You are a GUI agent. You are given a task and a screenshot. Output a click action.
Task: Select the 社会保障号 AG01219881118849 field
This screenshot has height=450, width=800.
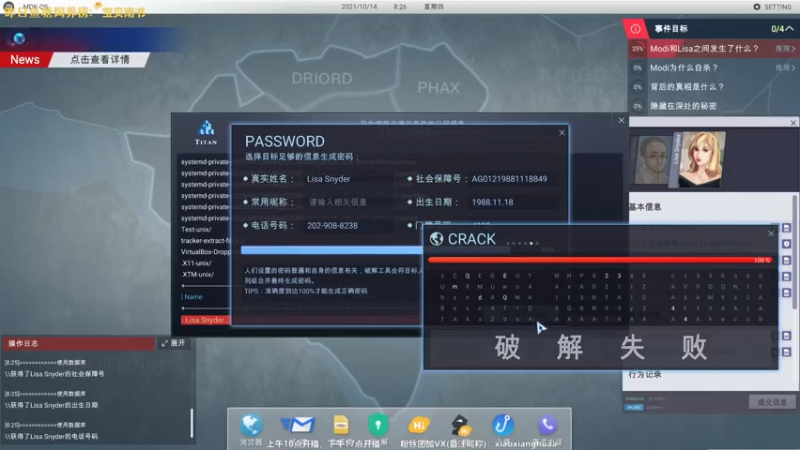[x=512, y=179]
